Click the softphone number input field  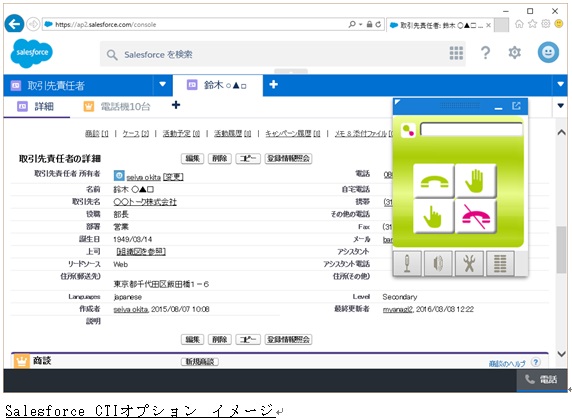[471, 130]
